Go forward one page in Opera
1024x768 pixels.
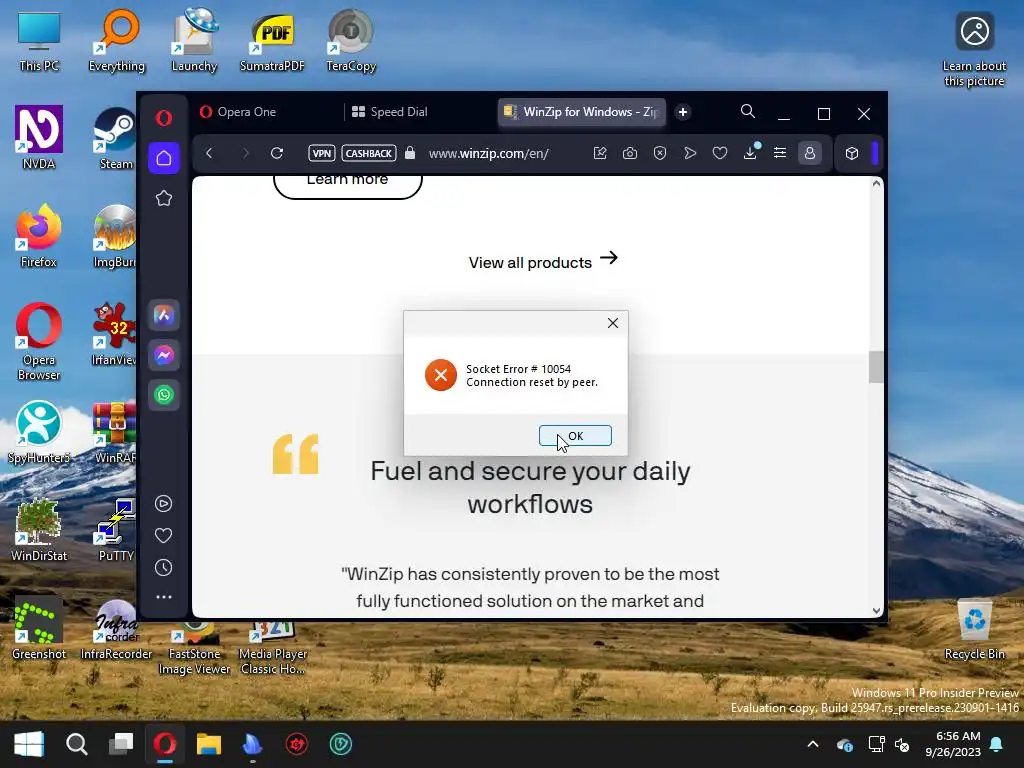(x=246, y=153)
